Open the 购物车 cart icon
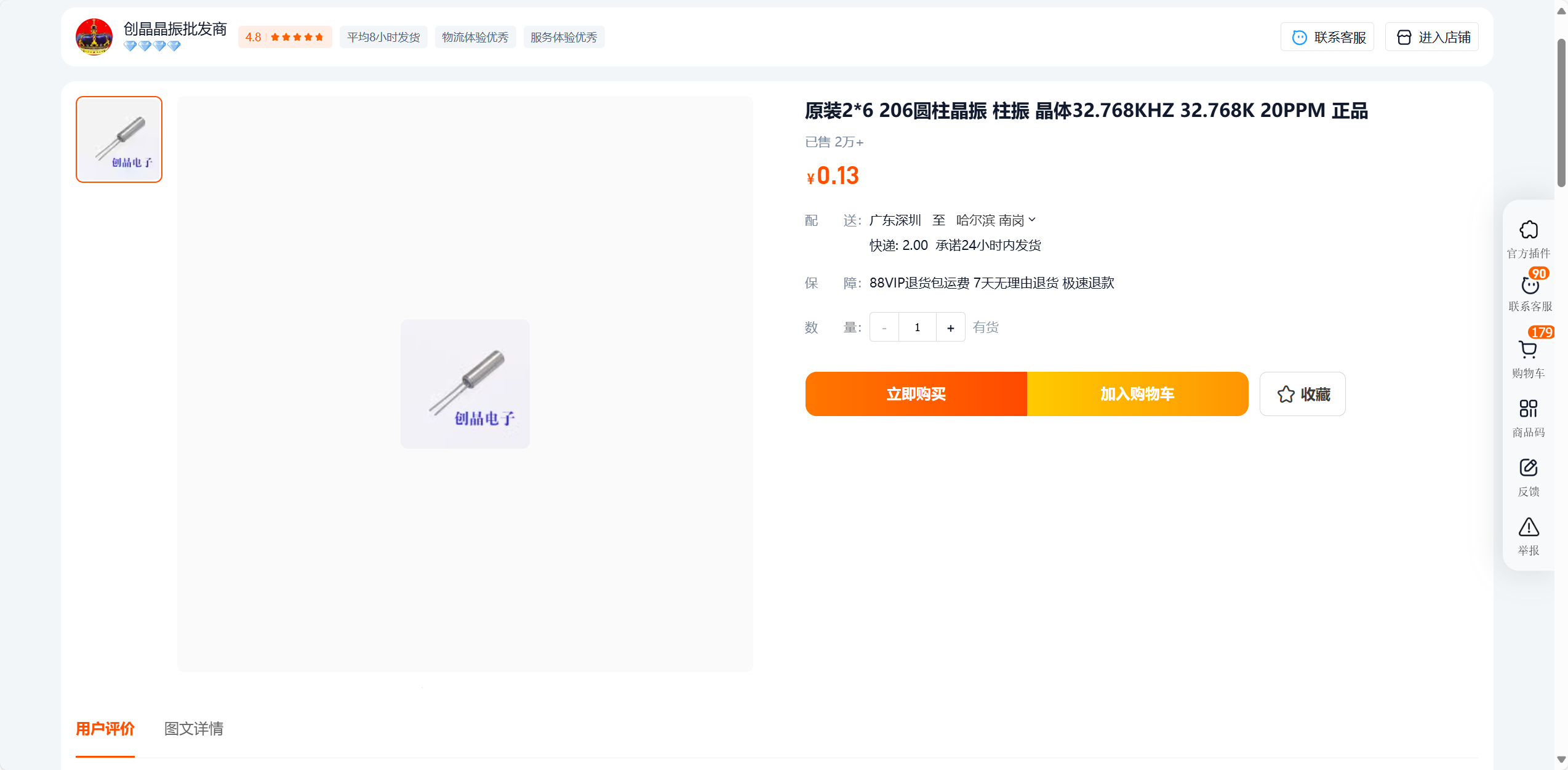The width and height of the screenshot is (1568, 770). pyautogui.click(x=1528, y=350)
